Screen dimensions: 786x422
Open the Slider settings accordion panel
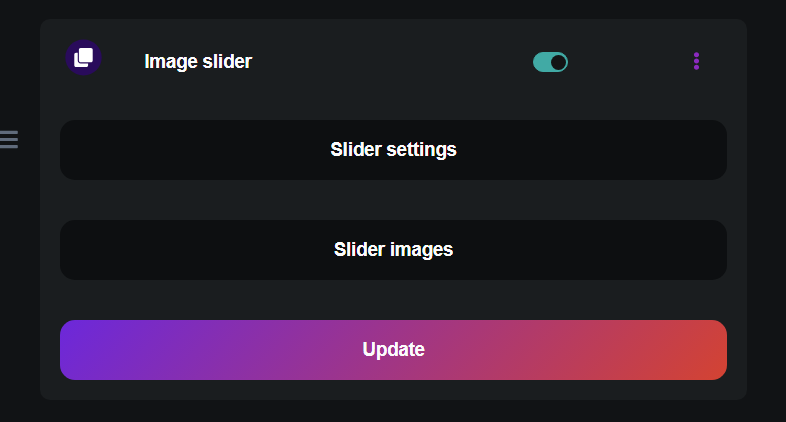pyautogui.click(x=393, y=150)
